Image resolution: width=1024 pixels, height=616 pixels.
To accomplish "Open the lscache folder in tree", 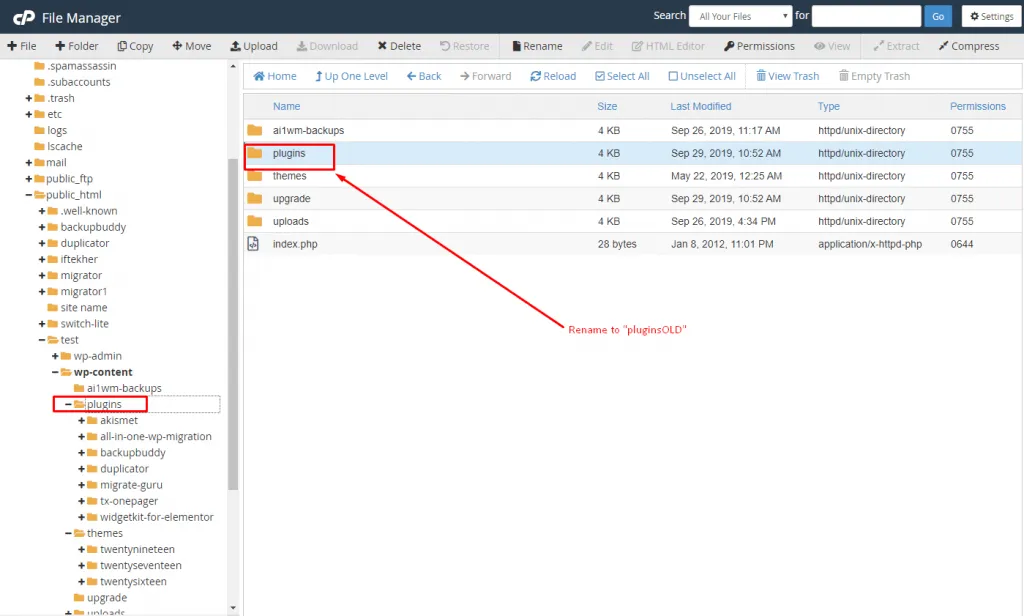I will (x=65, y=146).
